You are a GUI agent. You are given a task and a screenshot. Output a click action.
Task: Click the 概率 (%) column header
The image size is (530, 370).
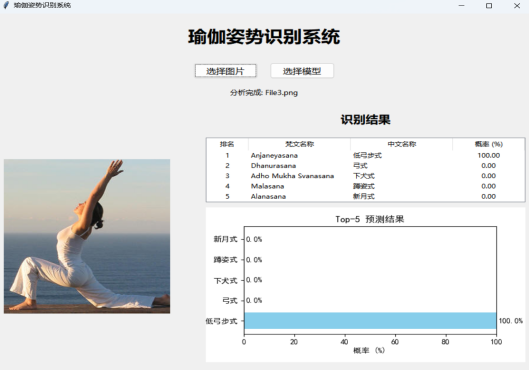pos(489,144)
